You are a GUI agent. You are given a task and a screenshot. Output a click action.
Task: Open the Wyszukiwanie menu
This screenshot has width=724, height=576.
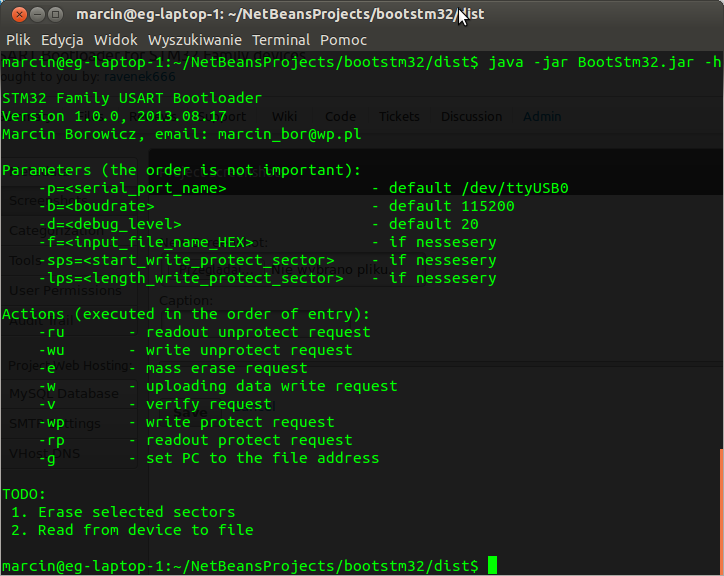(x=195, y=40)
